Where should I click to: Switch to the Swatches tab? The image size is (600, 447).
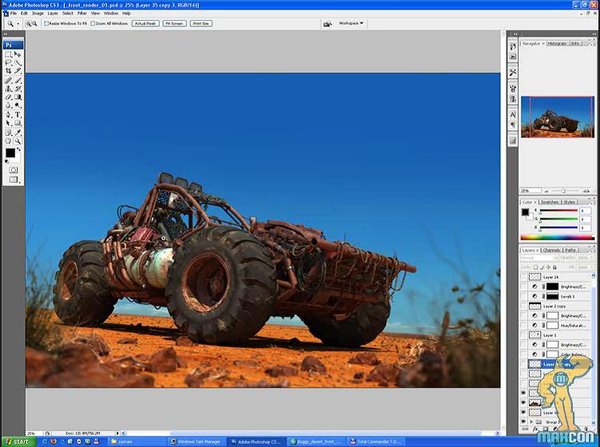549,202
